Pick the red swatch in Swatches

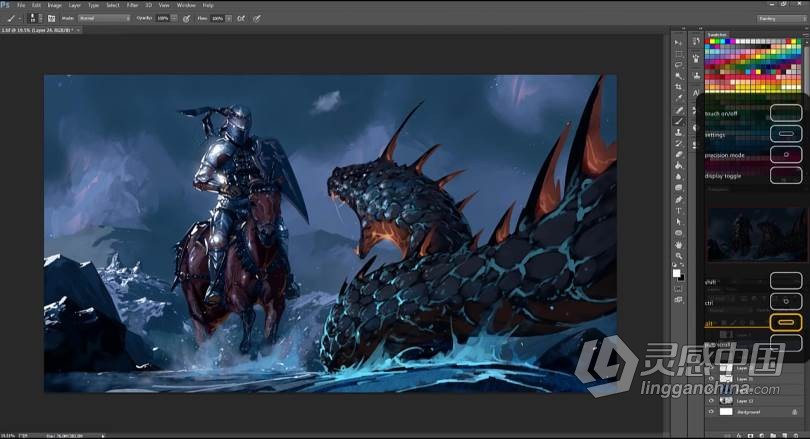click(708, 41)
